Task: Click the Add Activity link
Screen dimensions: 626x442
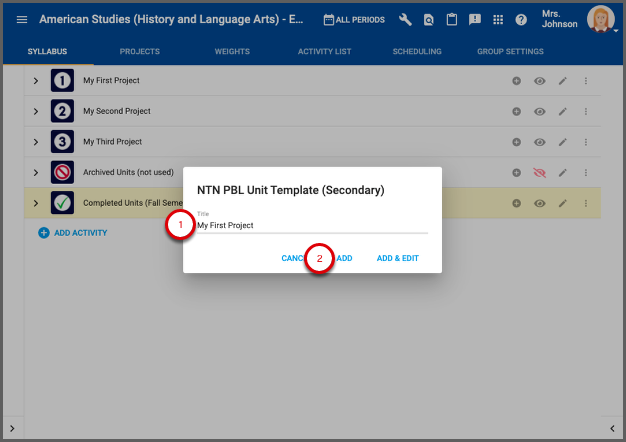Action: point(72,233)
